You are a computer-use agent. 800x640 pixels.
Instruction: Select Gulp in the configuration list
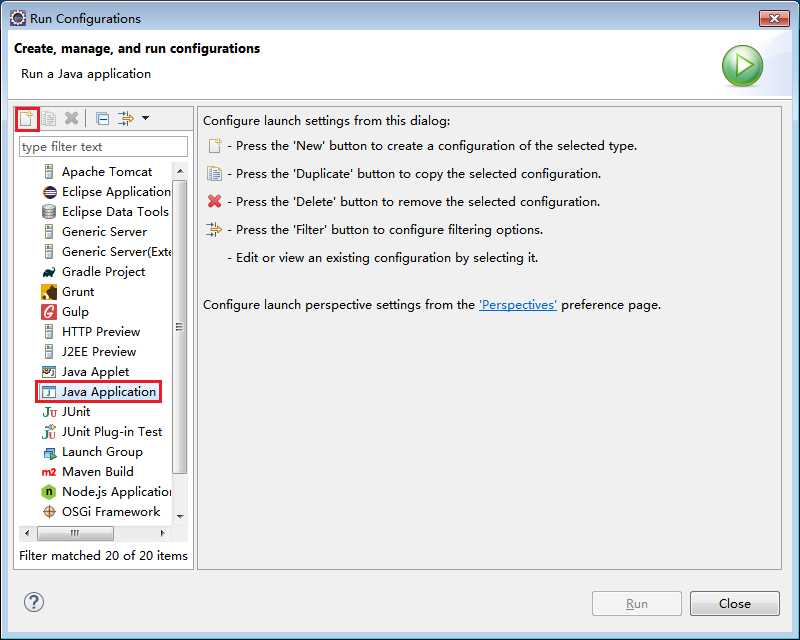point(76,312)
